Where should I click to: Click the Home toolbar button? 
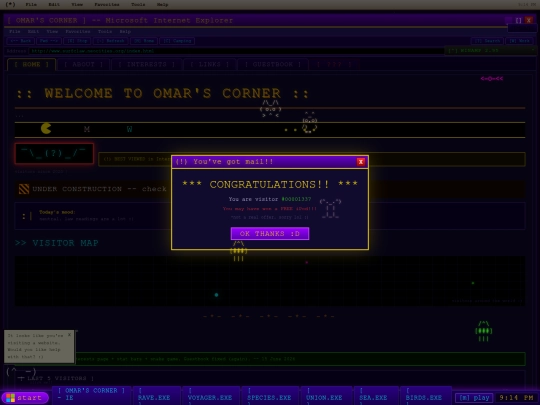144,41
